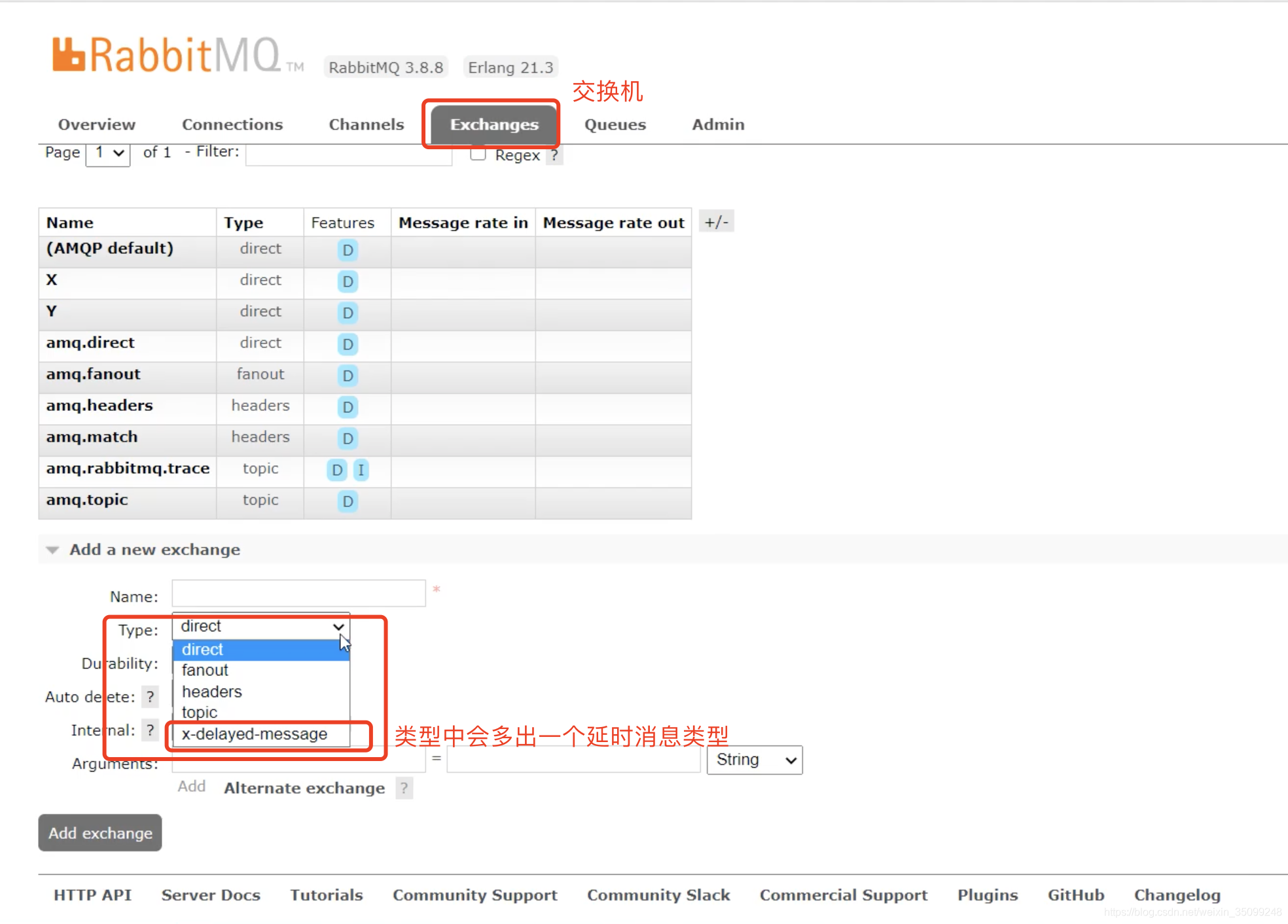Viewport: 1288px width, 924px height.
Task: Enable the Regex checkbox
Action: tap(478, 154)
